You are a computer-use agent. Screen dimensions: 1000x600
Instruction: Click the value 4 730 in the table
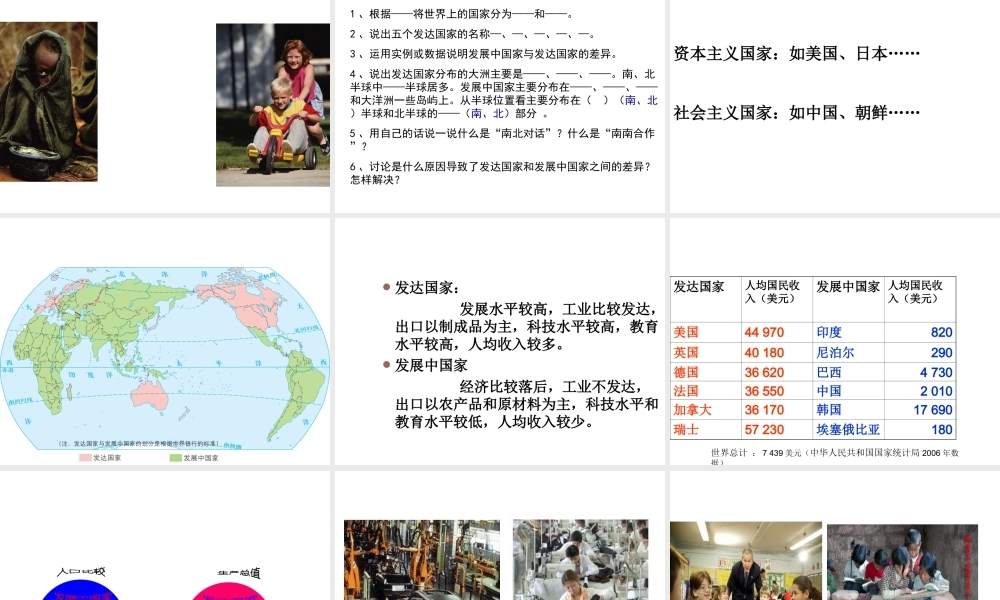[936, 372]
